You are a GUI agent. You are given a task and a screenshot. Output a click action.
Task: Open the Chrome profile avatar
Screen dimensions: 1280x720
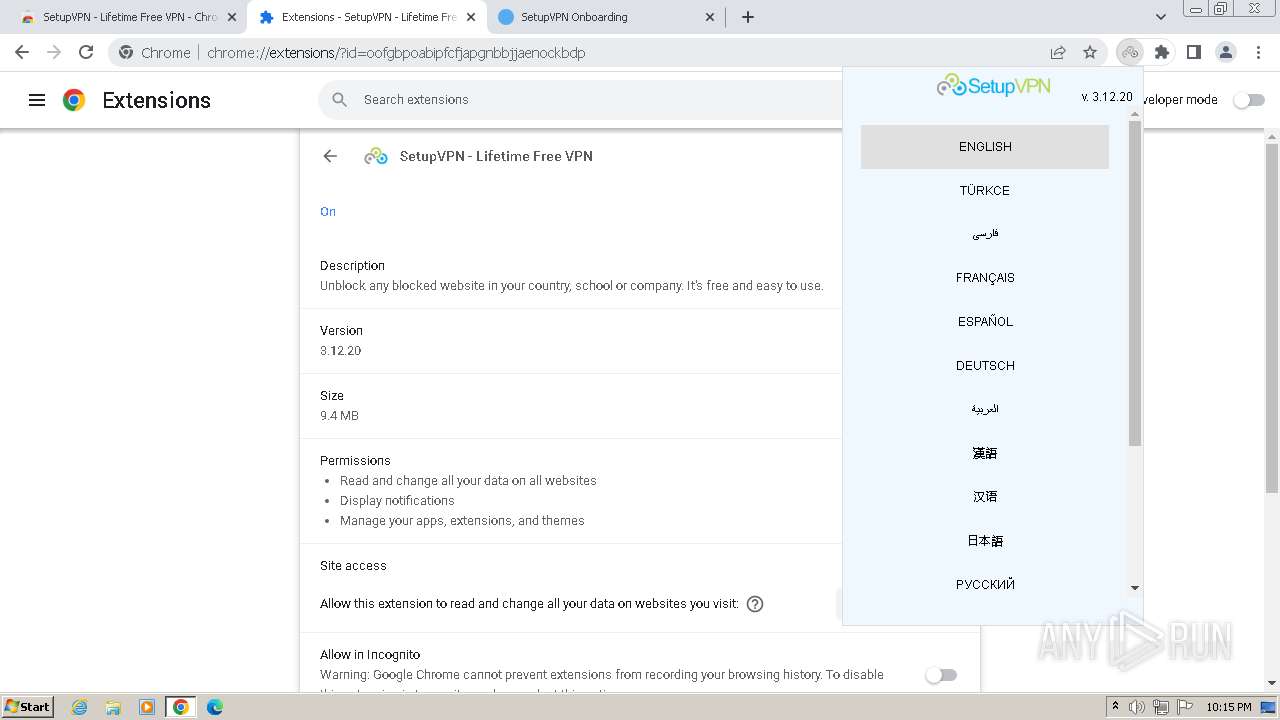pos(1225,52)
